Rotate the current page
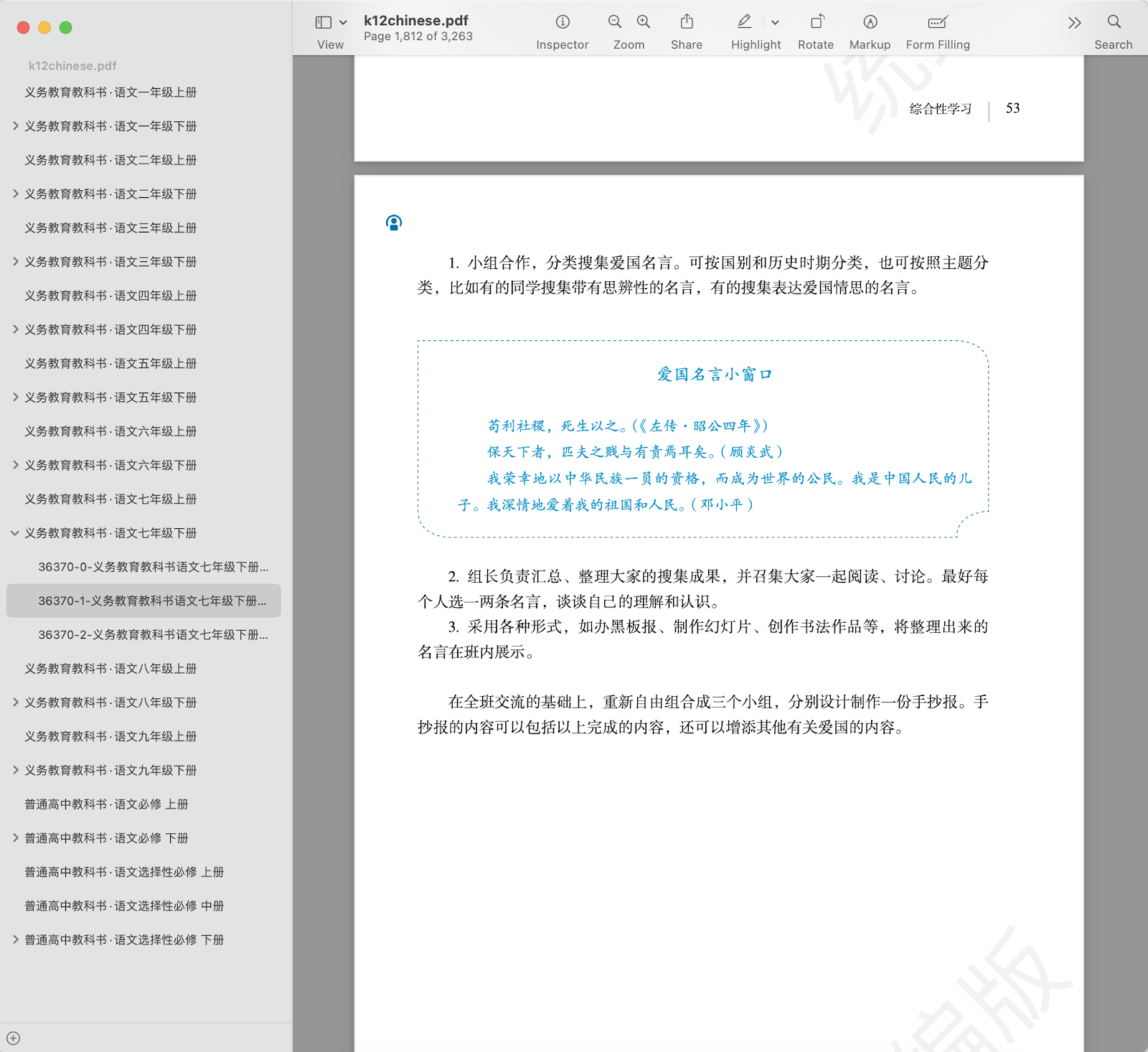 point(817,22)
